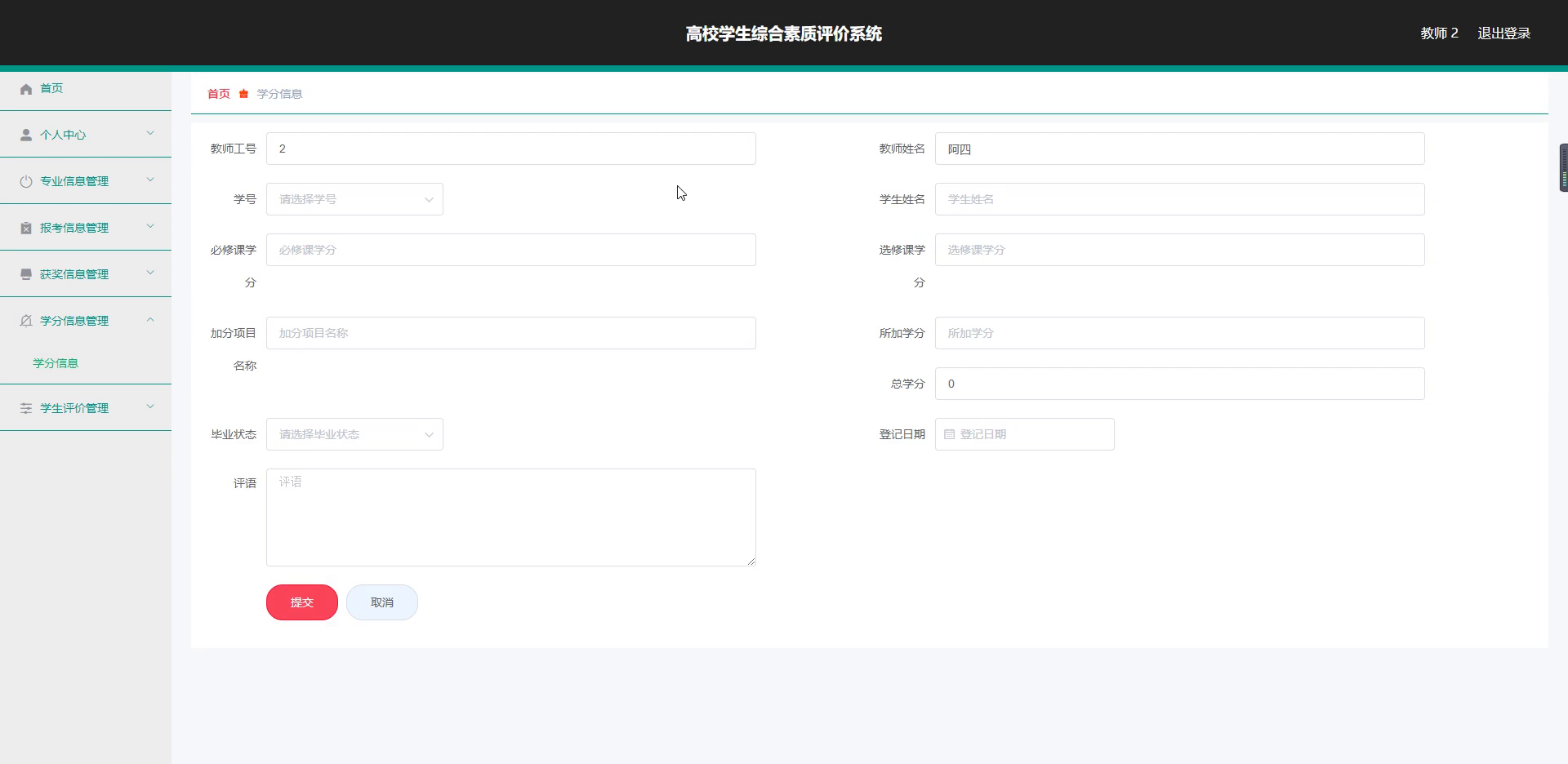Screen dimensions: 1568x764
Task: Open the 请选择毕业状态 dropdown
Action: point(354,434)
